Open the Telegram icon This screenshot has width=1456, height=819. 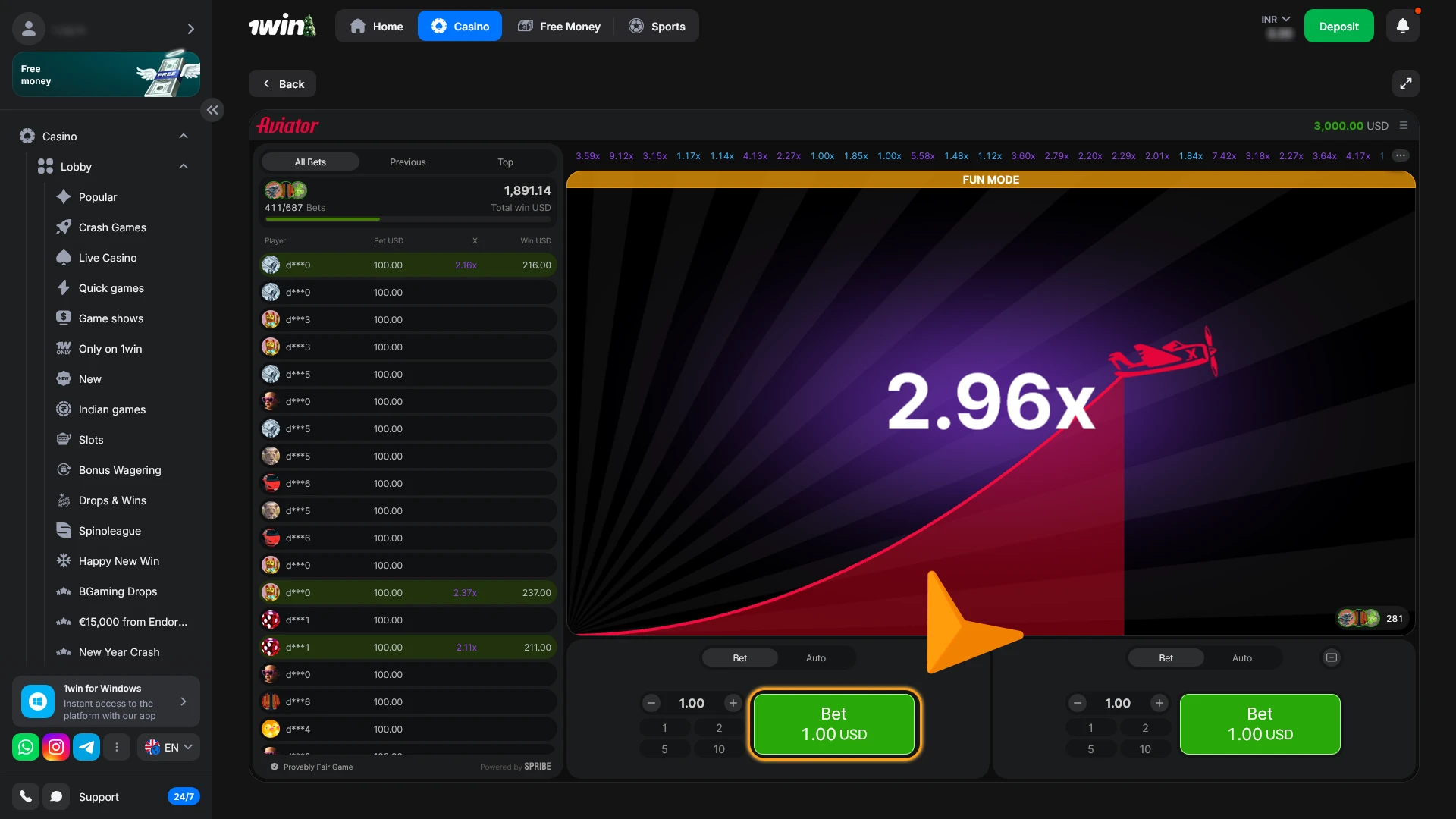pyautogui.click(x=86, y=747)
